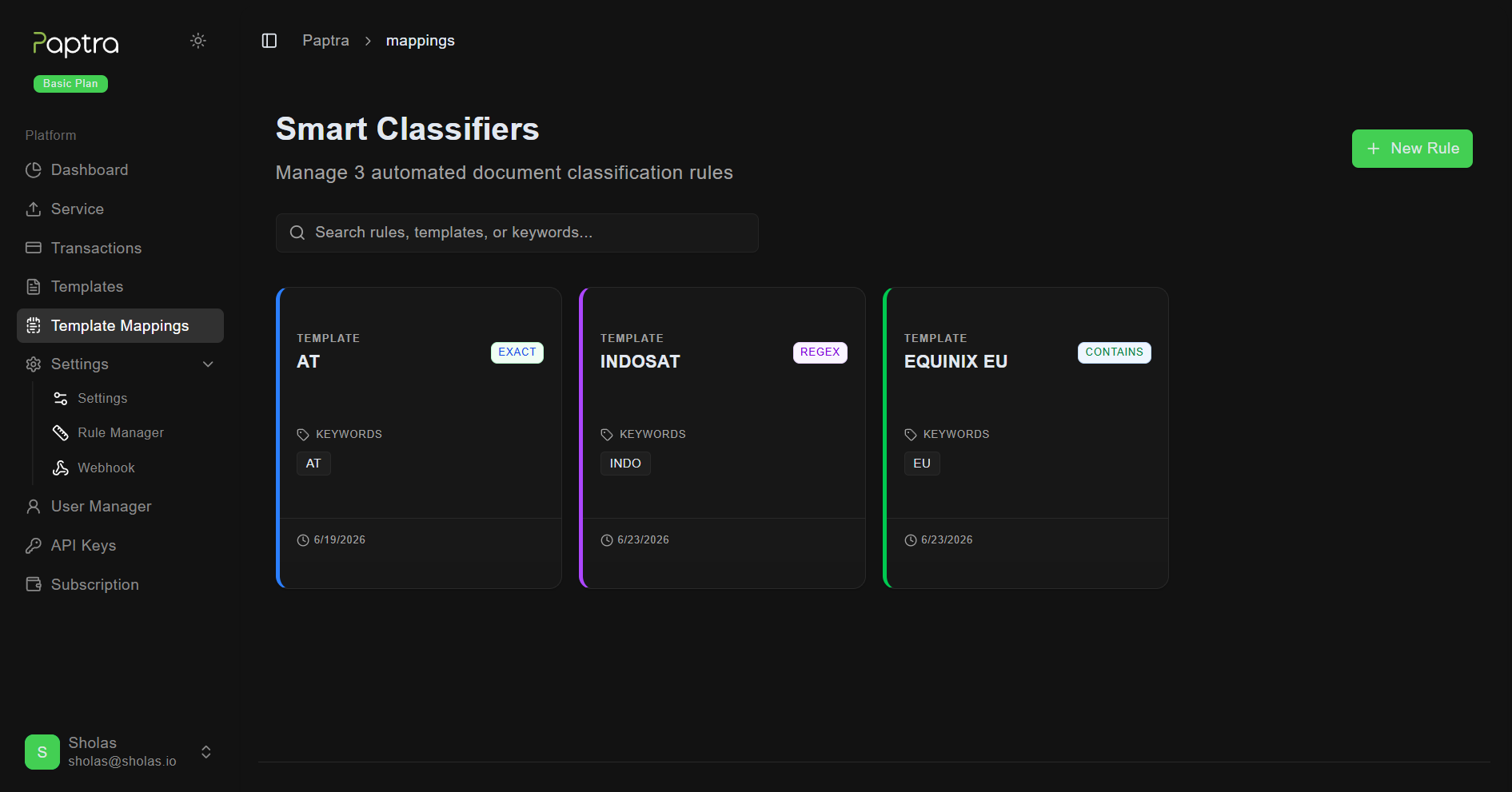Screen dimensions: 1512x792
Task: Click the keywords tag icon on AT card
Action: point(303,435)
